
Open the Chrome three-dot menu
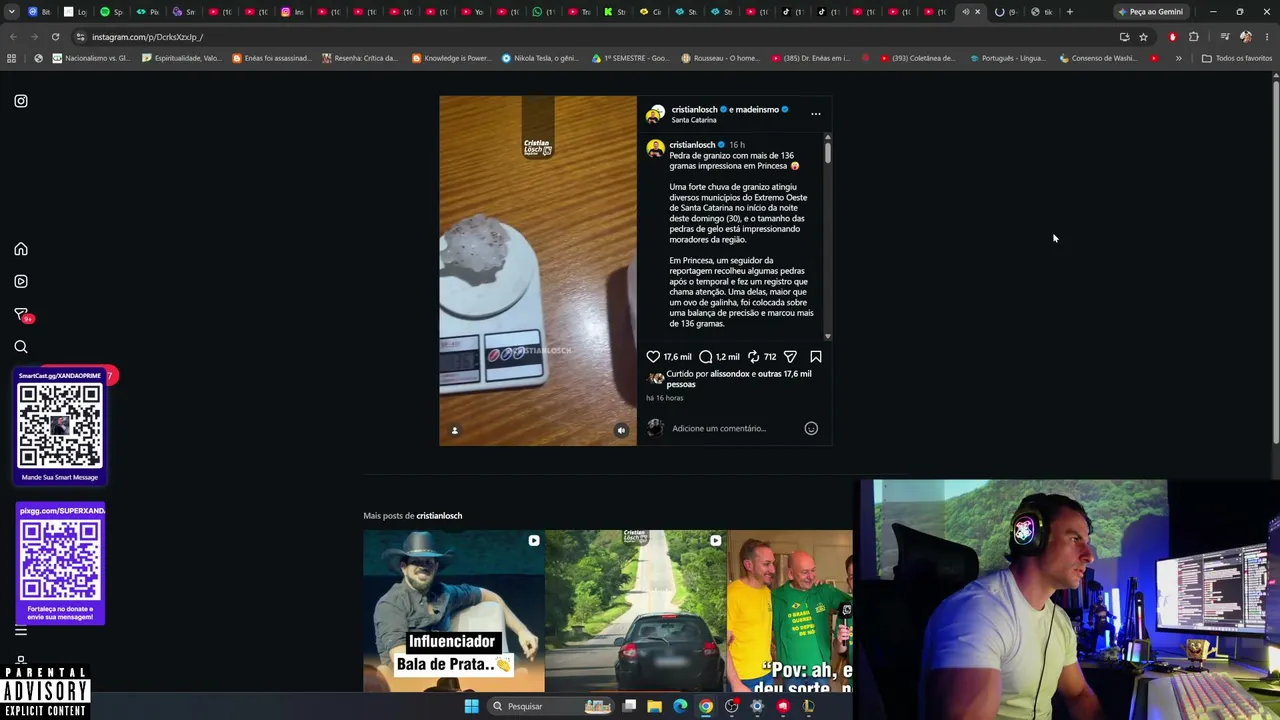coord(1266,37)
